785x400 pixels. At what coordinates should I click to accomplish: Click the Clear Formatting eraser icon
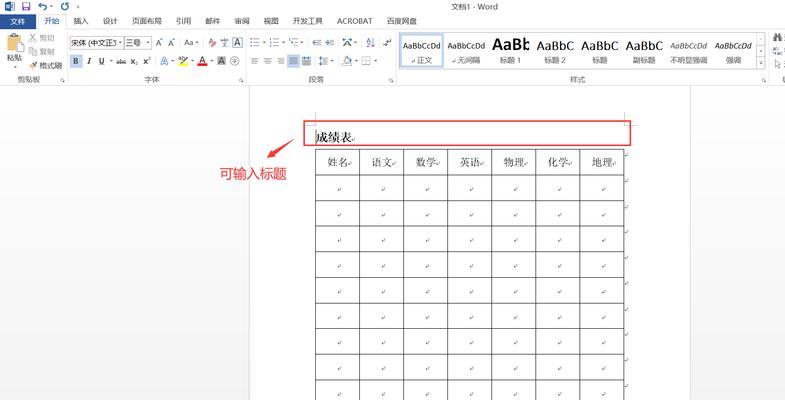pyautogui.click(x=212, y=43)
